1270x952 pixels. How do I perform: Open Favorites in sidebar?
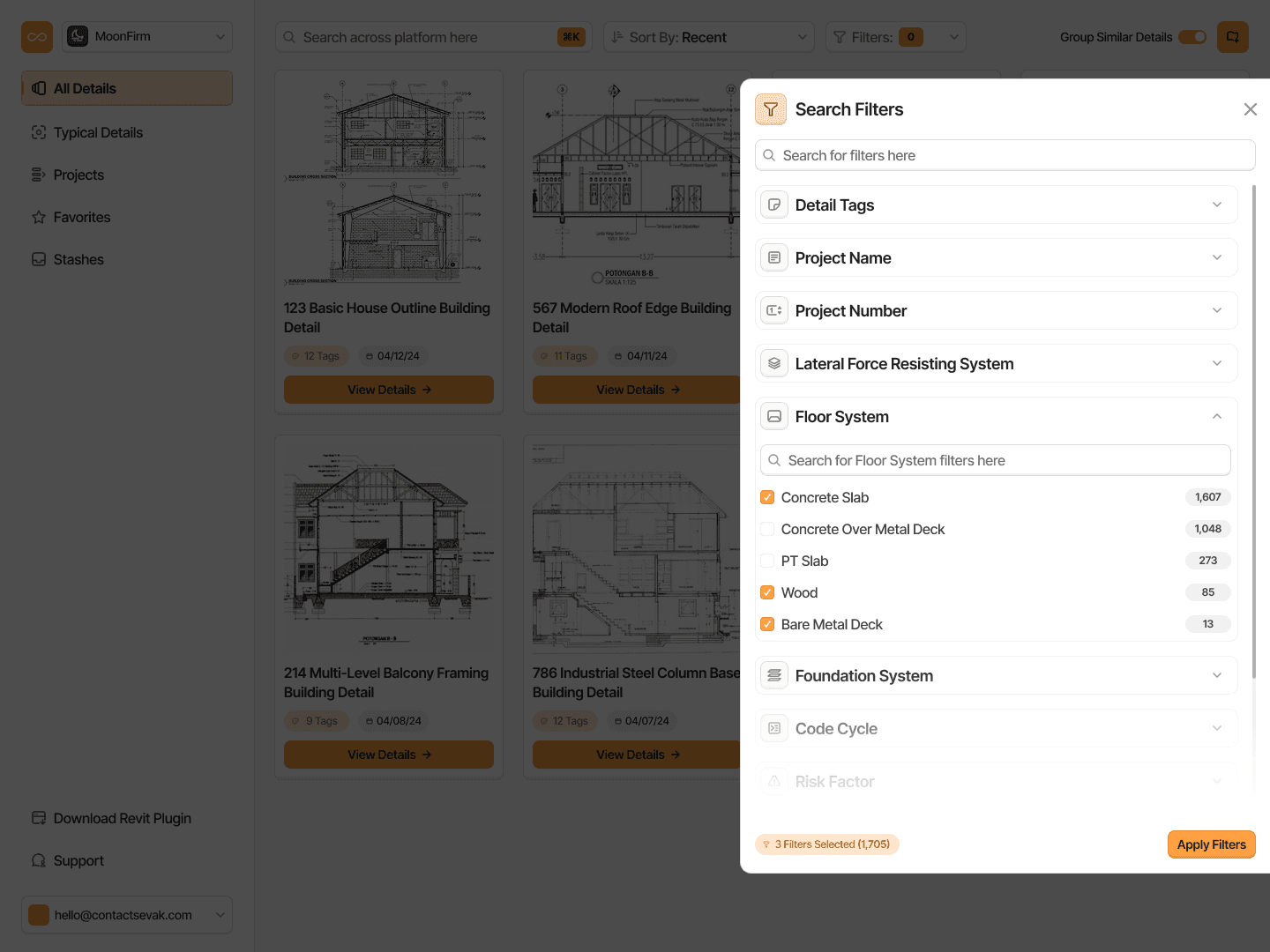[x=127, y=217]
